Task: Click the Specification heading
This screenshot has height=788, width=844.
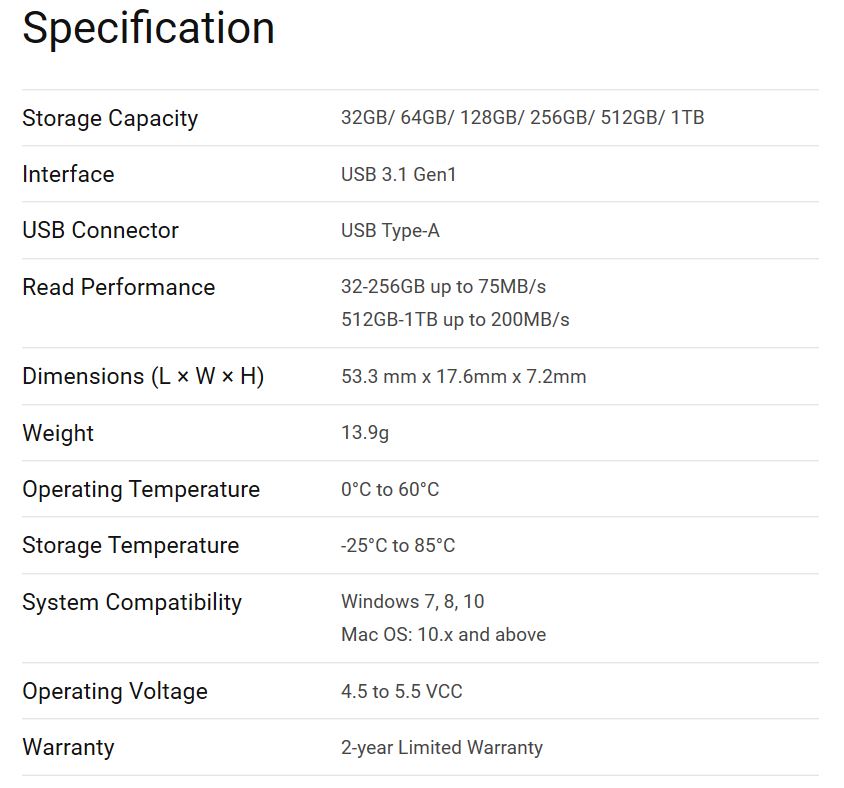Action: coord(148,28)
